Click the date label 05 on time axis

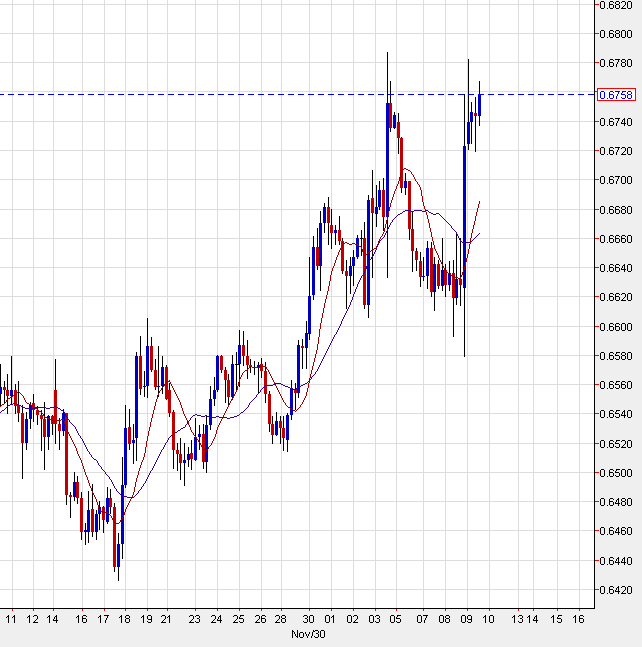[x=395, y=619]
